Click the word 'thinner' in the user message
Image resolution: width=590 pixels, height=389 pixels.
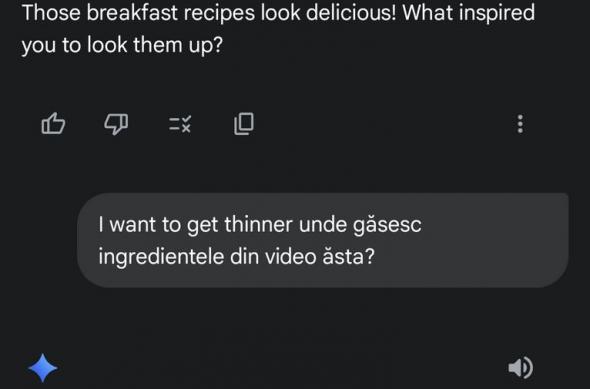point(259,225)
